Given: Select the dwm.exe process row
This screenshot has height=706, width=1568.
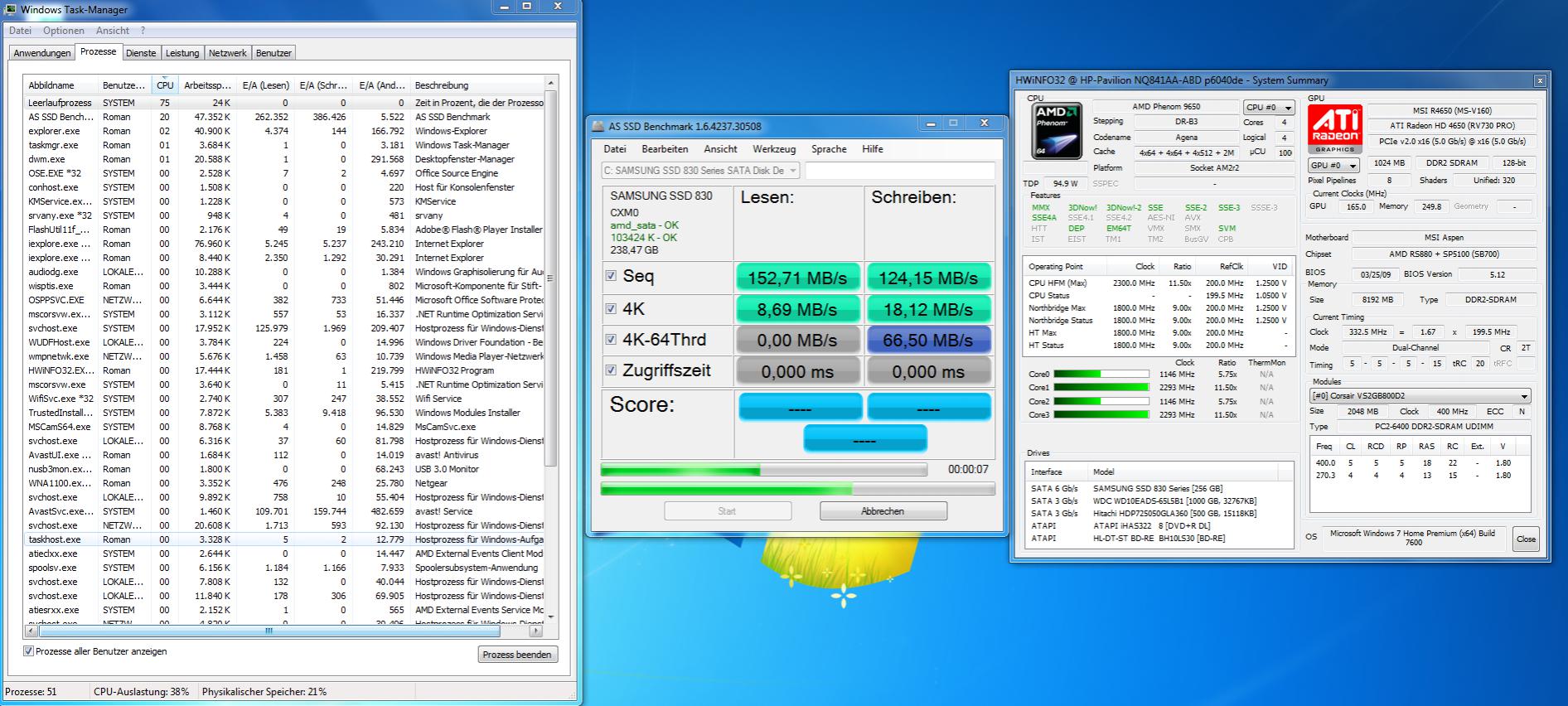Looking at the screenshot, I should click(x=284, y=159).
